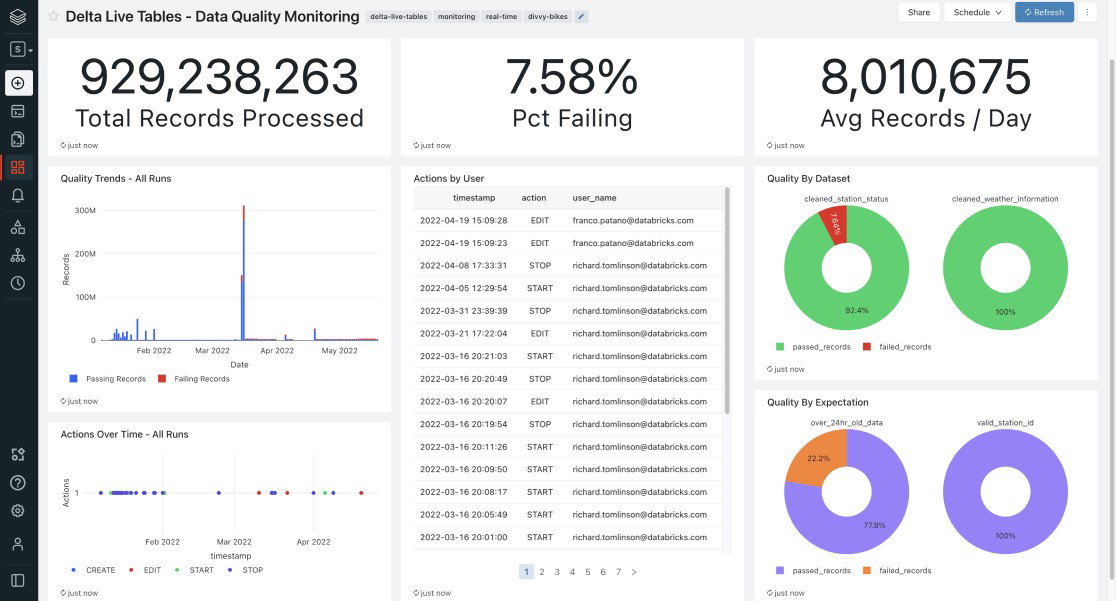The width and height of the screenshot is (1116, 601).
Task: Open Query History with the clock icon
Action: pos(17,285)
